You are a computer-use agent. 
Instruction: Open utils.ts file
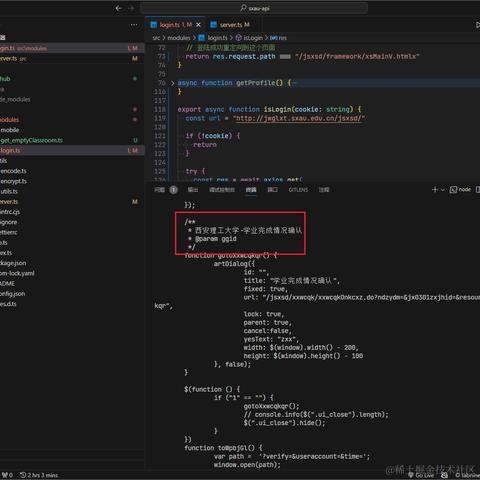(72, 191)
